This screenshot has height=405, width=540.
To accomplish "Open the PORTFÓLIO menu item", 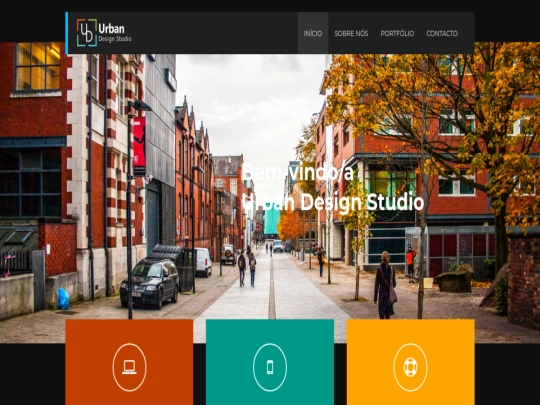I will (x=397, y=33).
